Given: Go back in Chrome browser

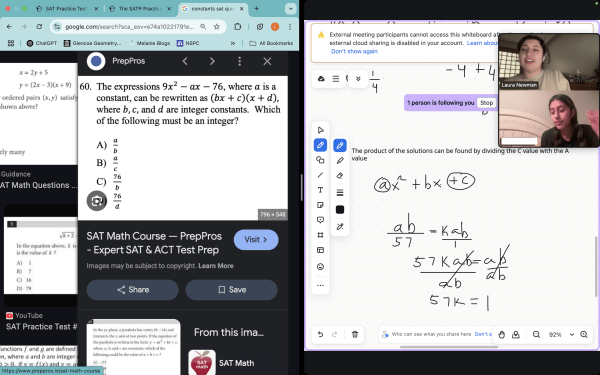Looking at the screenshot, I should coord(10,26).
